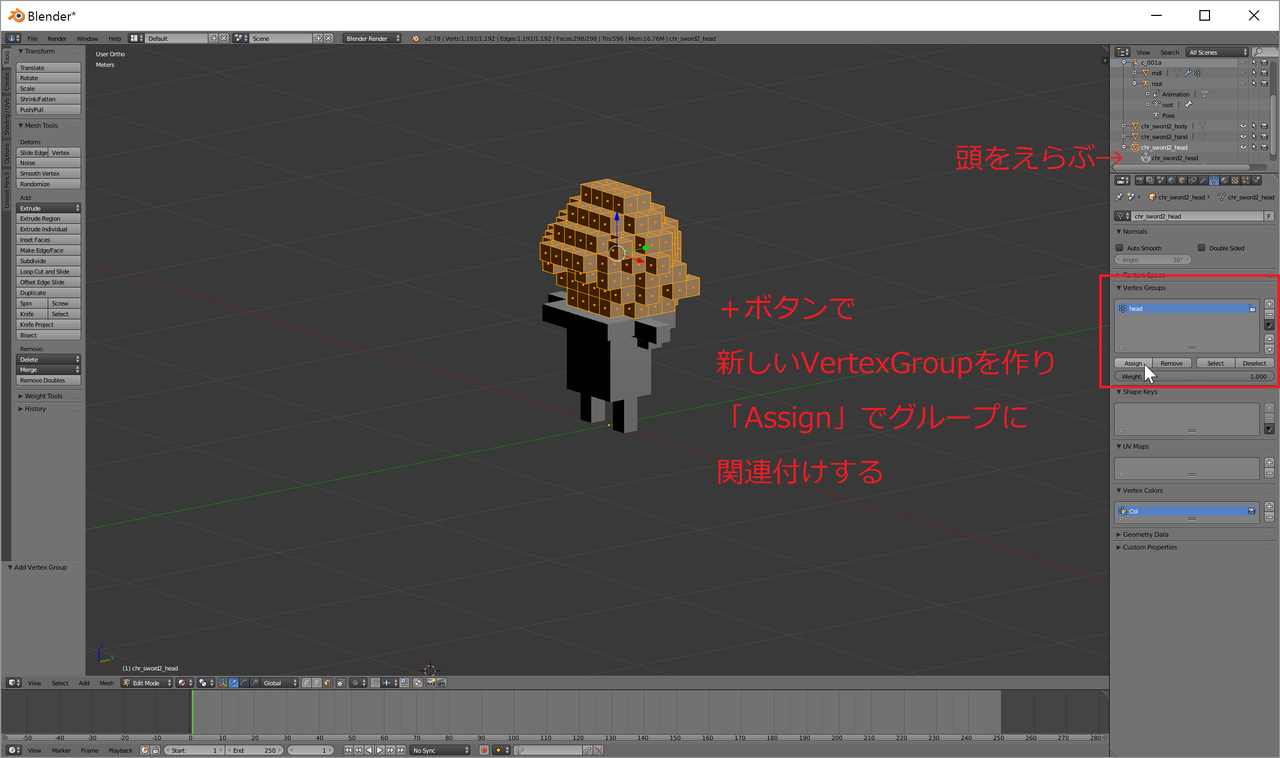Viewport: 1280px width, 758px height.
Task: Click the Translate button
Action: [x=49, y=68]
